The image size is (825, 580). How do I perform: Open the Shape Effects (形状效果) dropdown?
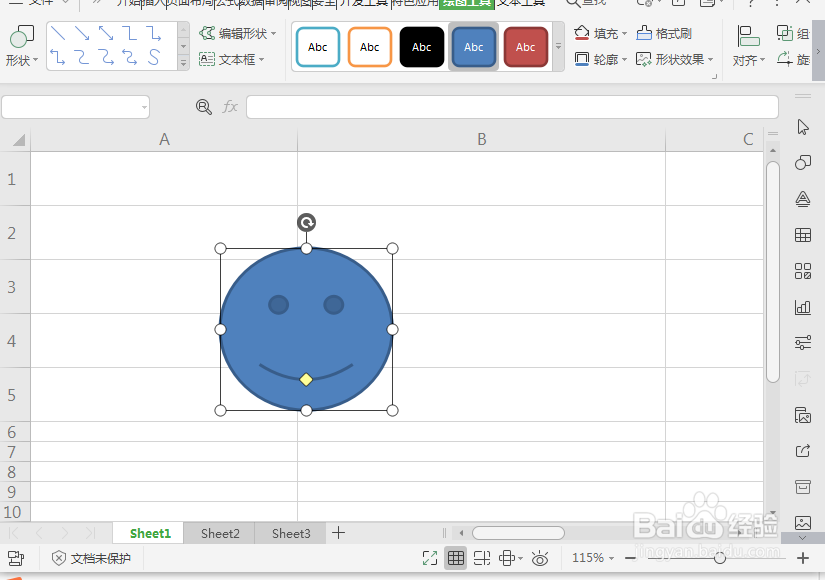pos(675,59)
